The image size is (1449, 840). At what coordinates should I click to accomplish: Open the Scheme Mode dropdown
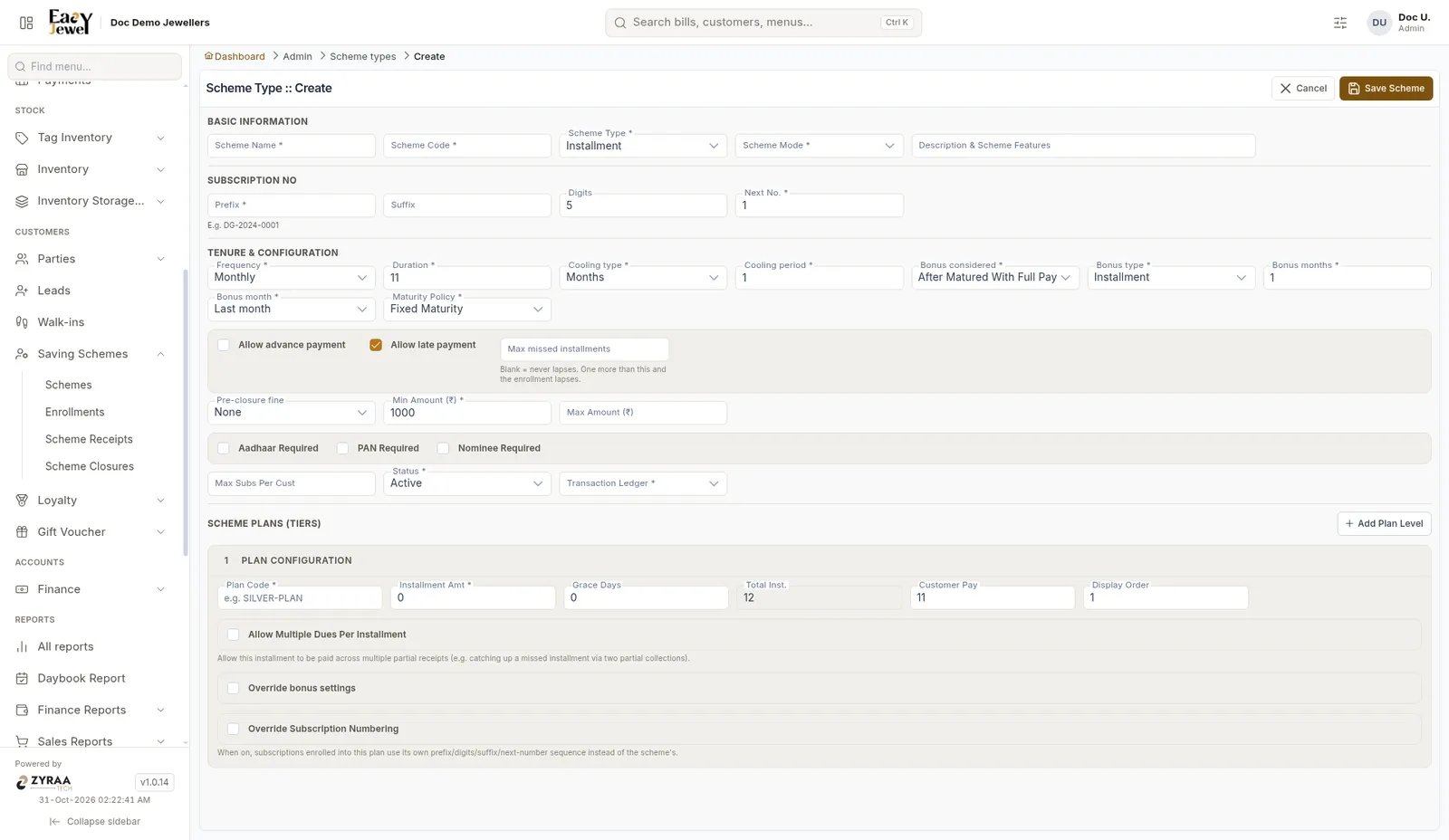click(x=819, y=146)
